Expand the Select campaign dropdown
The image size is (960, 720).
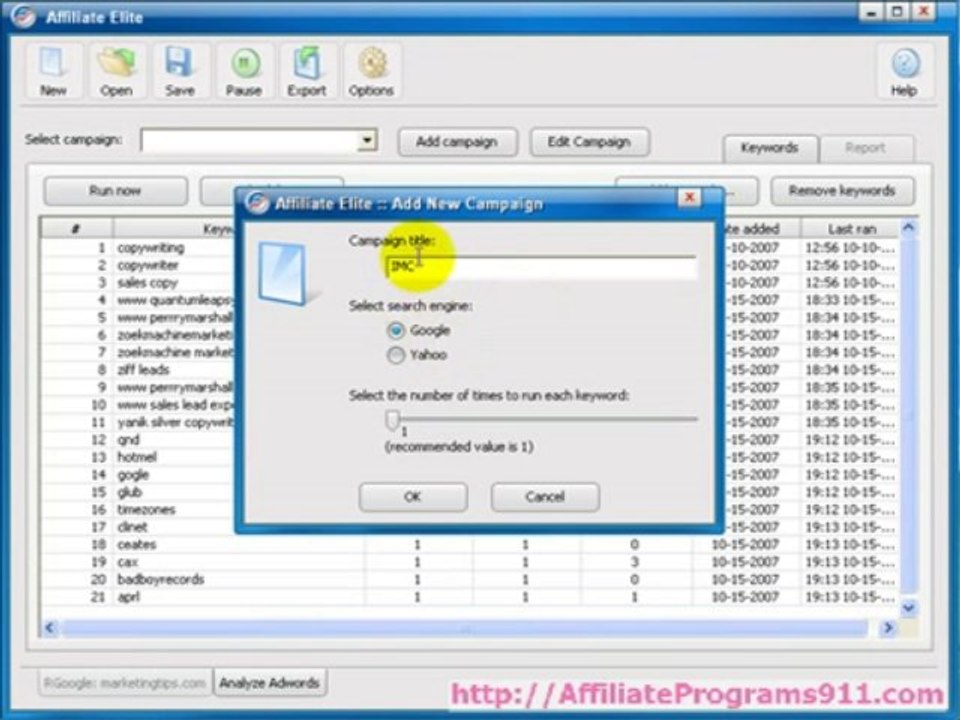366,140
